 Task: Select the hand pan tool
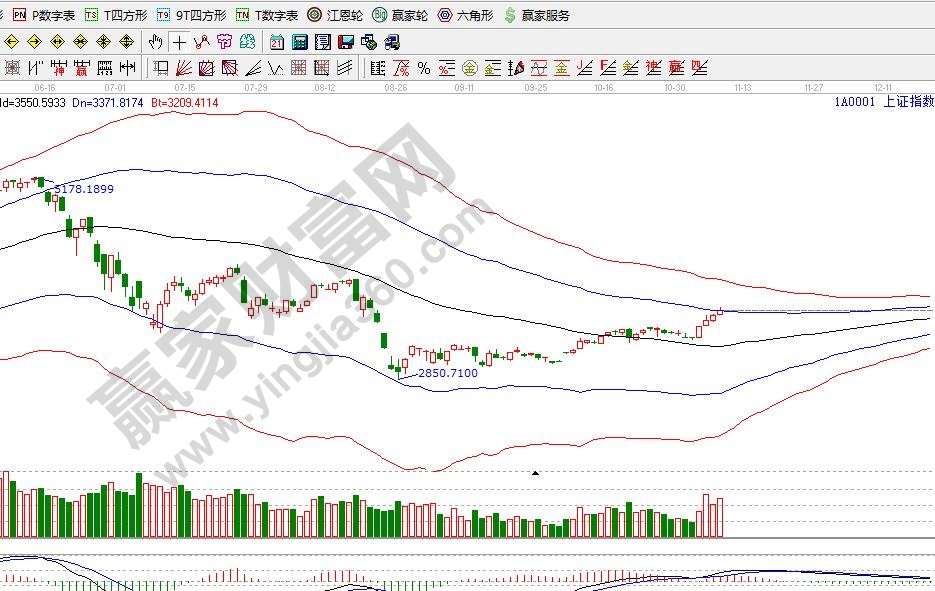point(155,42)
